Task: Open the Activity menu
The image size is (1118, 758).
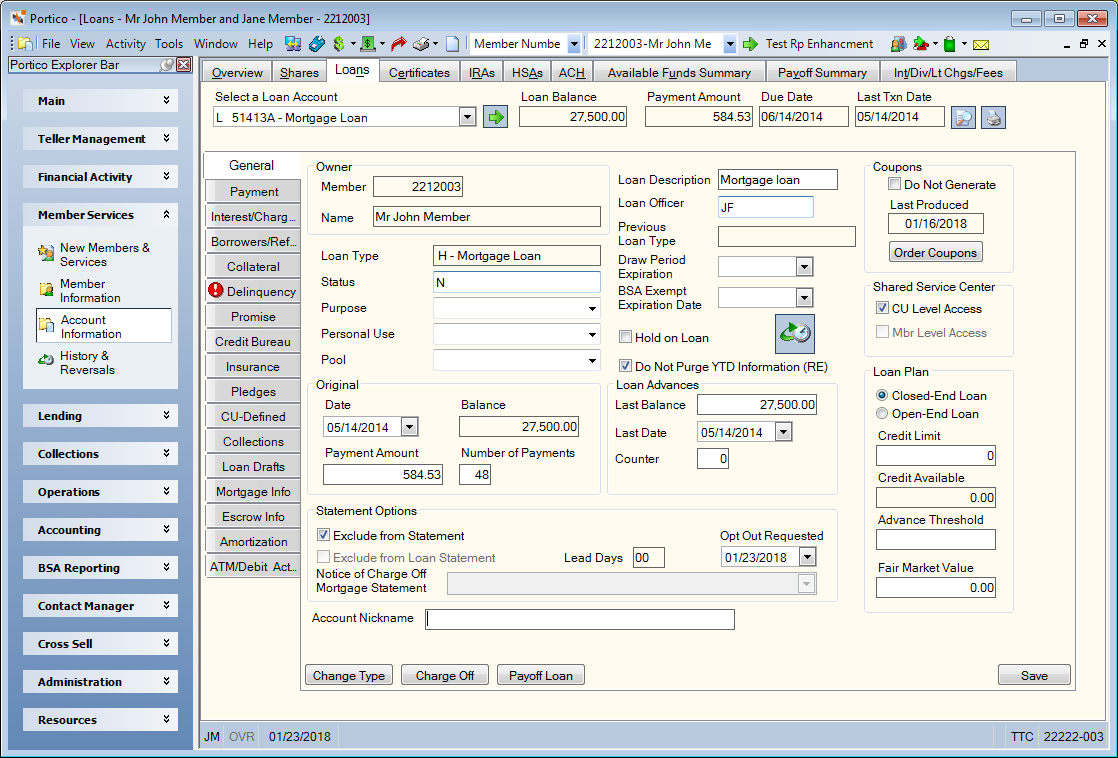Action: (125, 43)
